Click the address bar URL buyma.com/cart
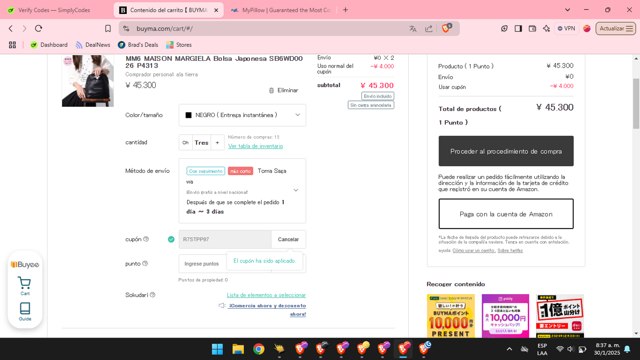640x360 pixels. tap(164, 29)
